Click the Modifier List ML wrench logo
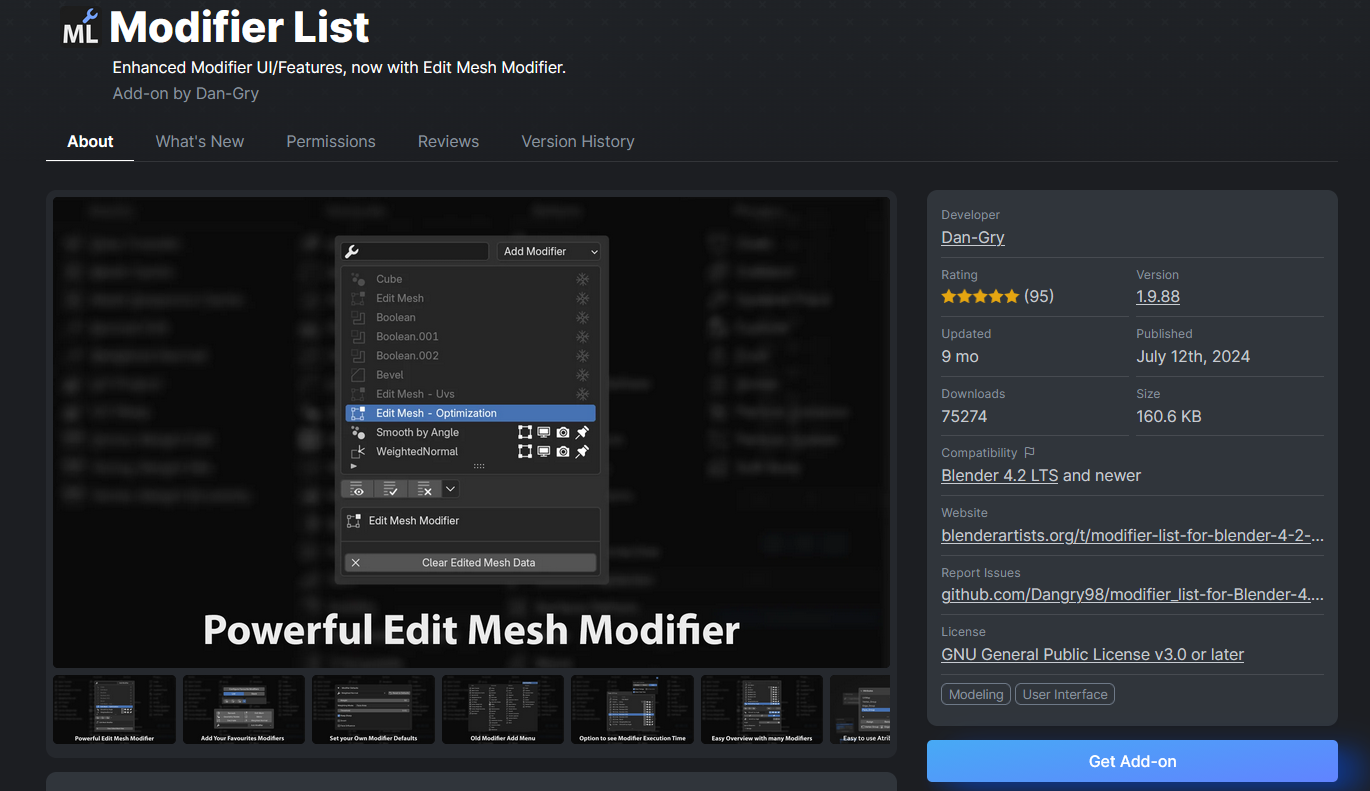Viewport: 1370px width, 791px height. pos(80,27)
